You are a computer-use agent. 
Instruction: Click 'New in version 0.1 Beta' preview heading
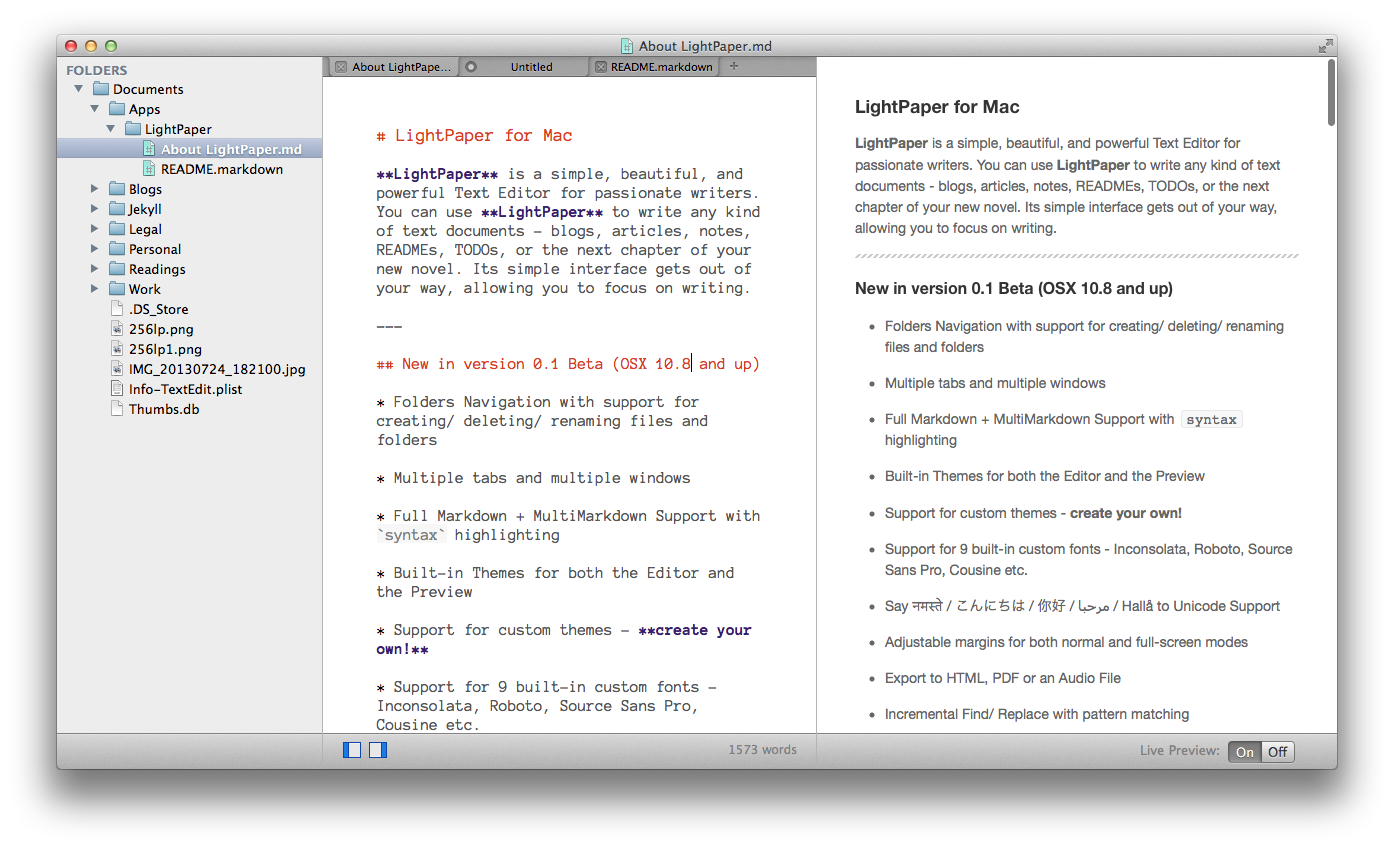click(x=1014, y=288)
